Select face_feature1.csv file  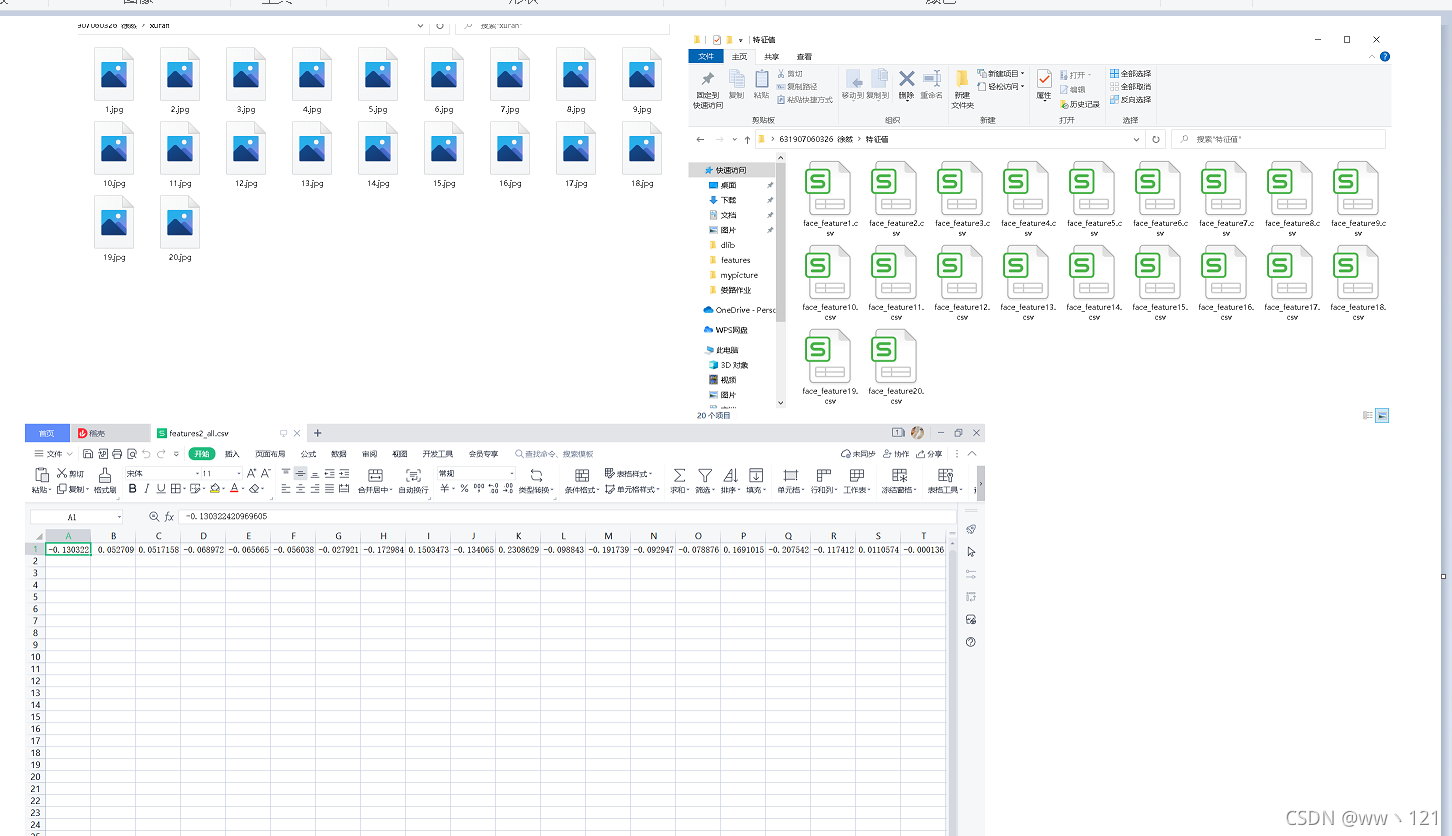point(830,199)
